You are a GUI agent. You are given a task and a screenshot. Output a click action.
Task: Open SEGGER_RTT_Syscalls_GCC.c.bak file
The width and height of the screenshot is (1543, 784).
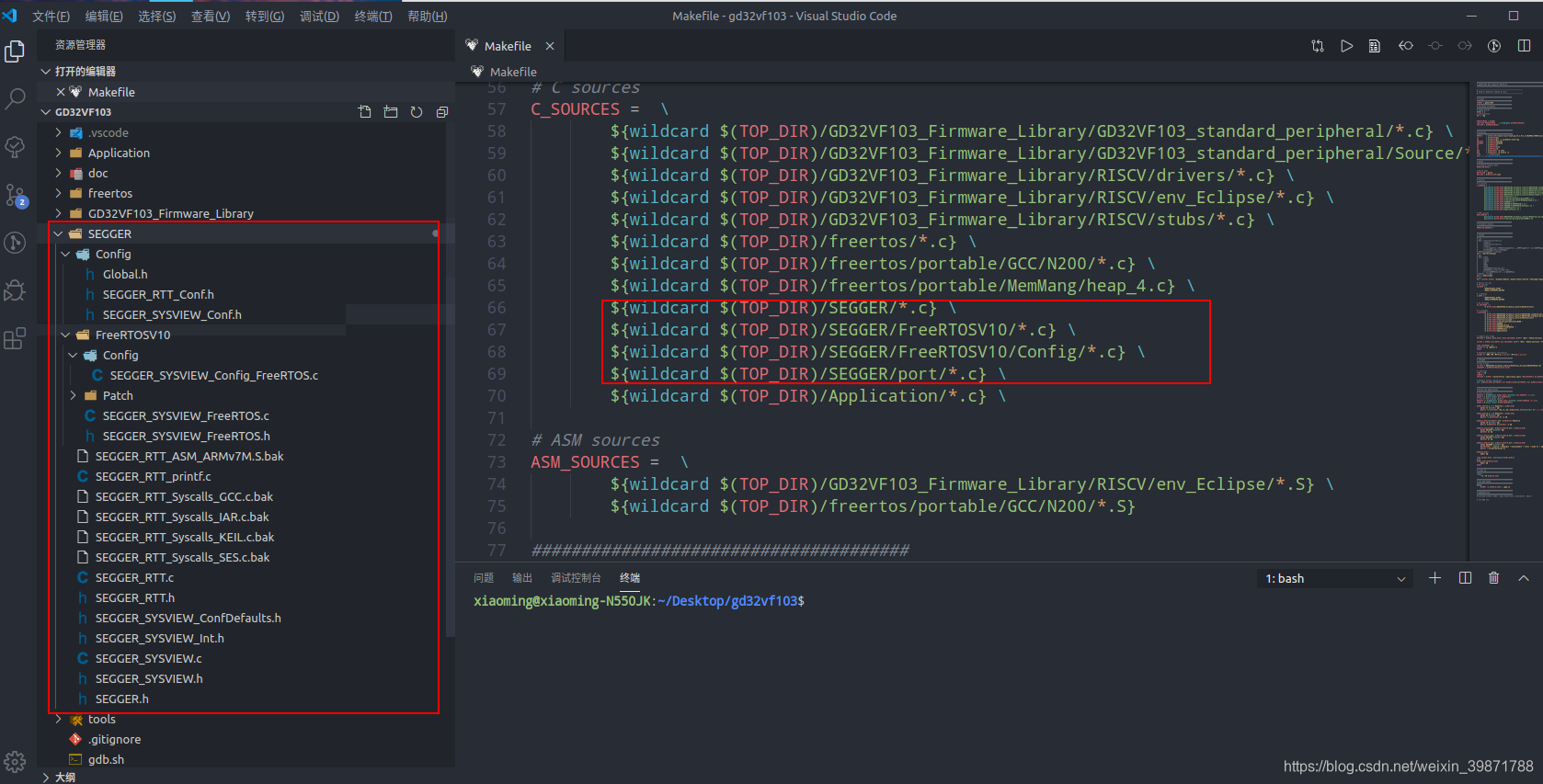coord(184,496)
